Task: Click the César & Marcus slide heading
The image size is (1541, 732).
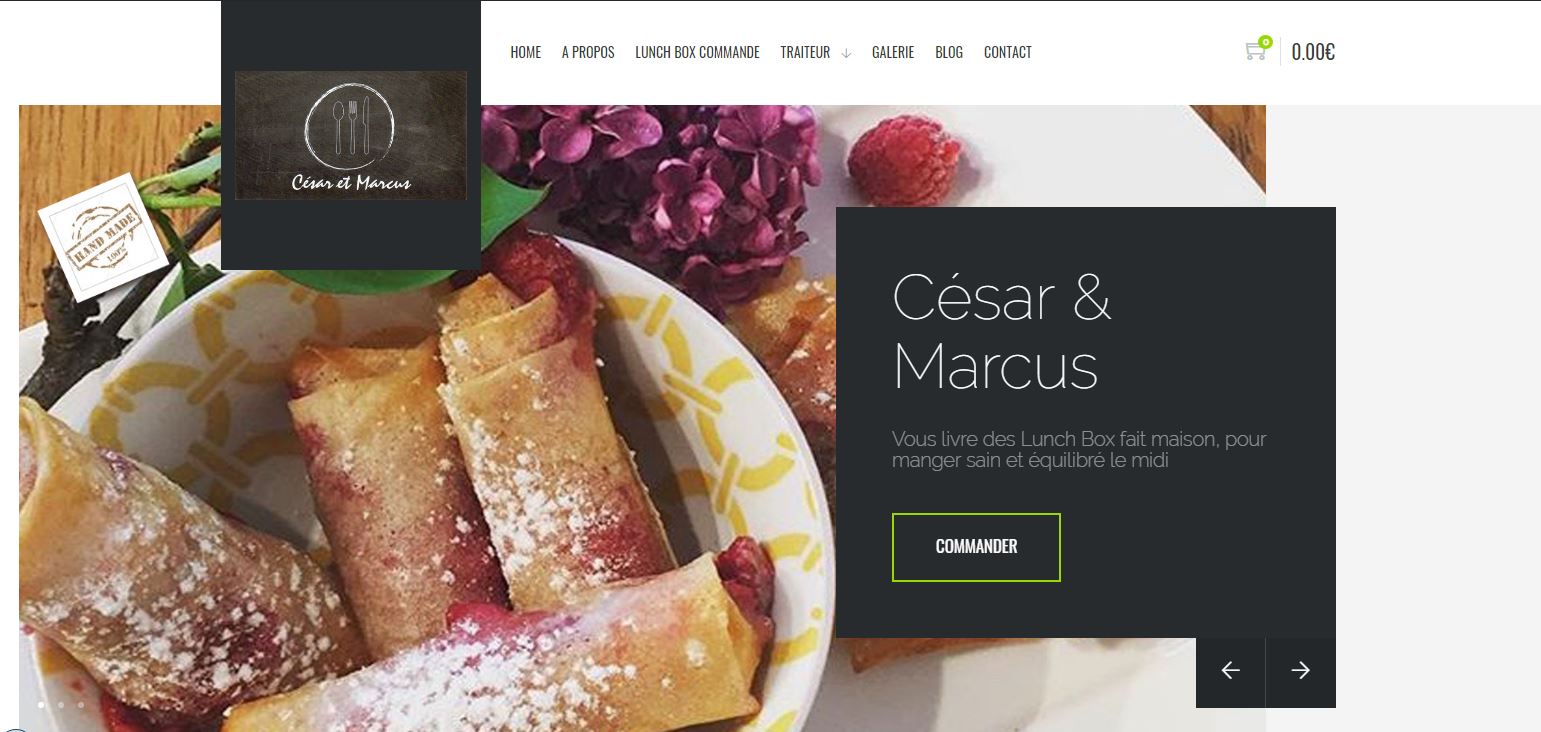Action: coord(1002,331)
